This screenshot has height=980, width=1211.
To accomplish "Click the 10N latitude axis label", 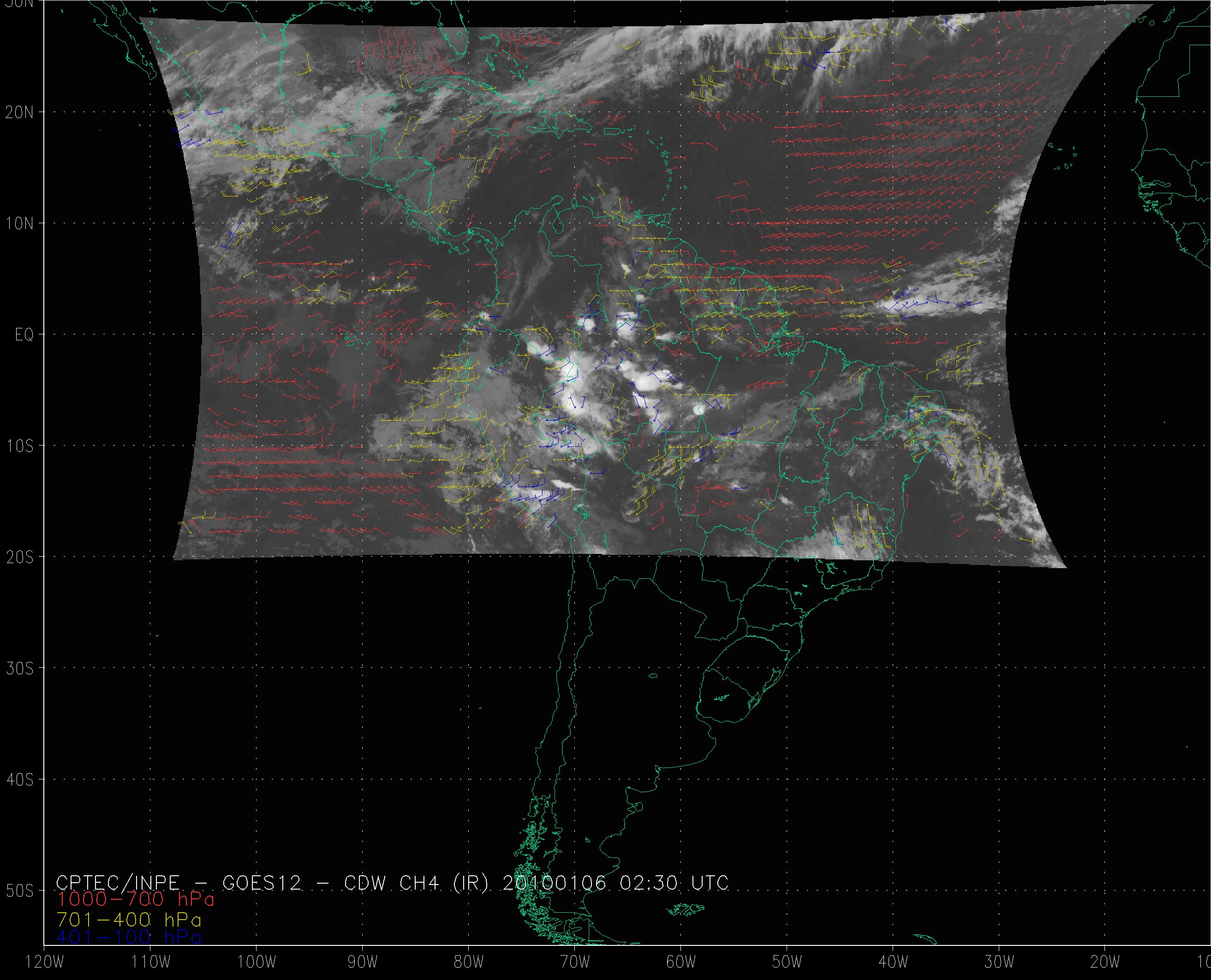I will coord(19,224).
